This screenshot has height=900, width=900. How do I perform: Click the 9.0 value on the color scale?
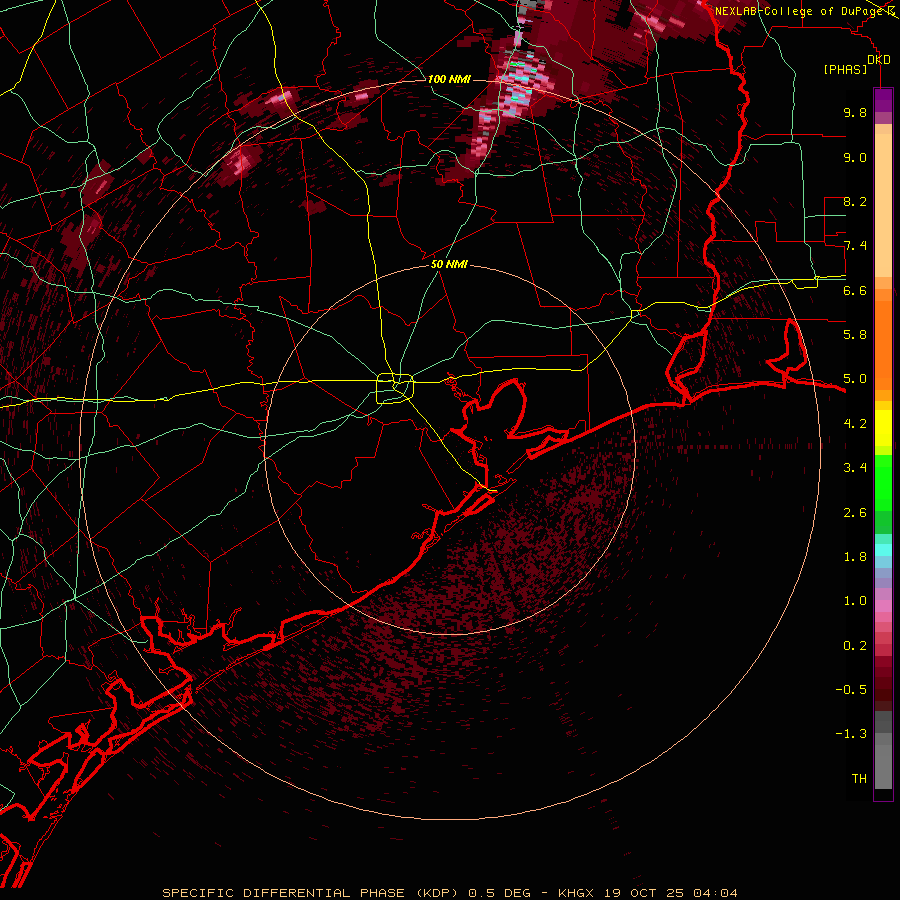pos(855,157)
